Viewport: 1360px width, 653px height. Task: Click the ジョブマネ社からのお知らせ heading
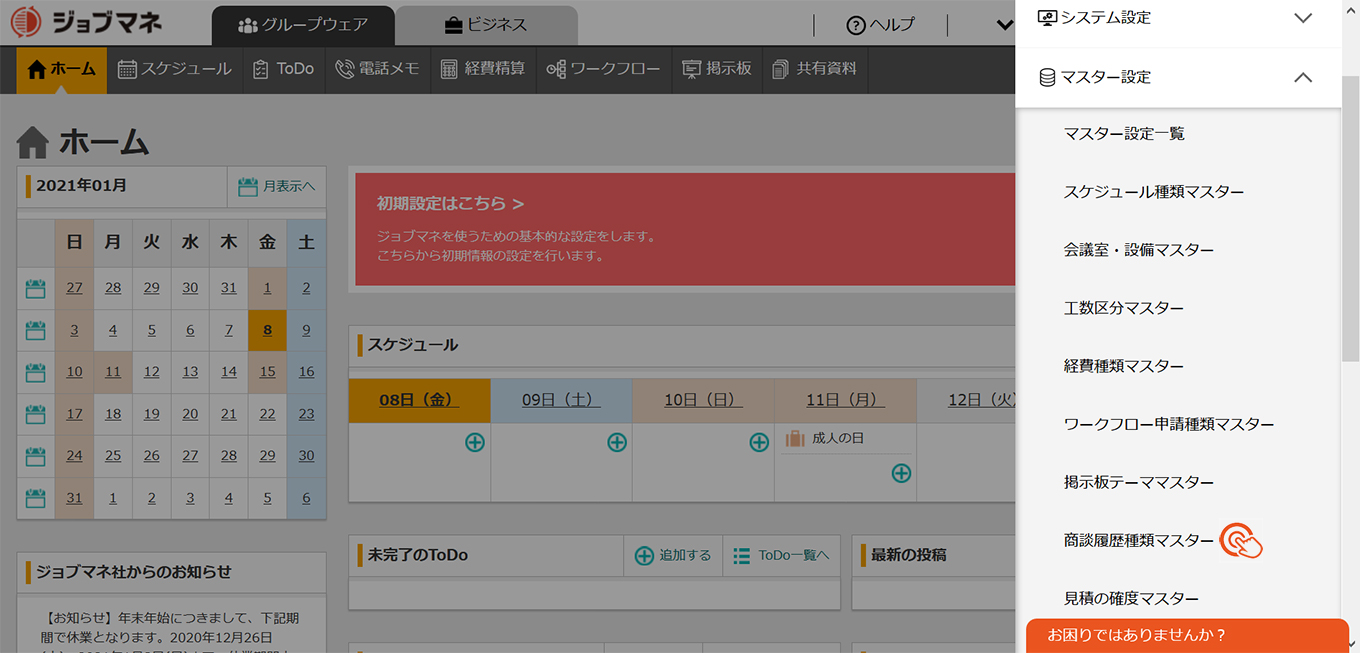tap(133, 572)
